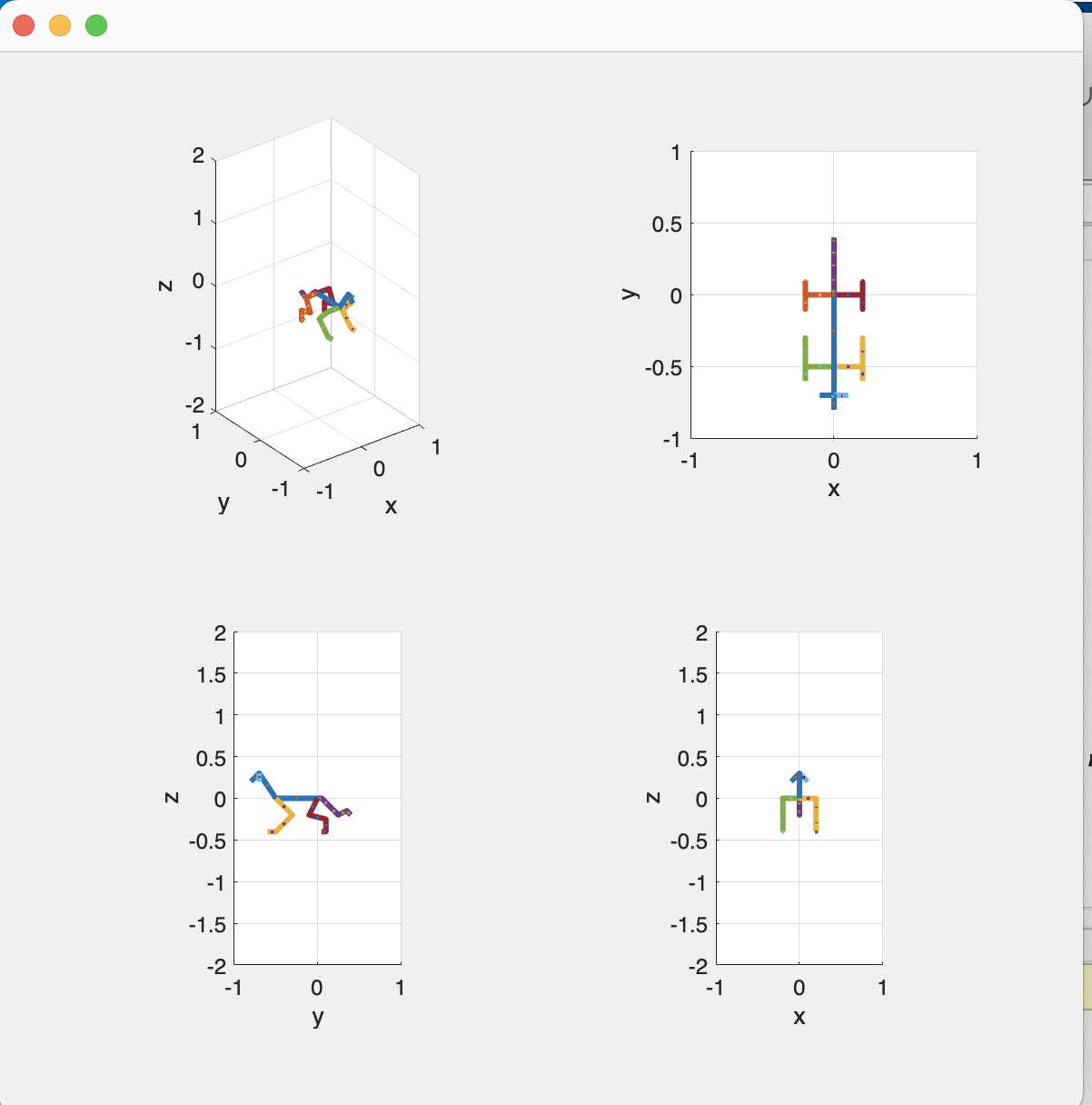Image resolution: width=1092 pixels, height=1105 pixels.
Task: Click the yellow minimize window button
Action: [60, 25]
